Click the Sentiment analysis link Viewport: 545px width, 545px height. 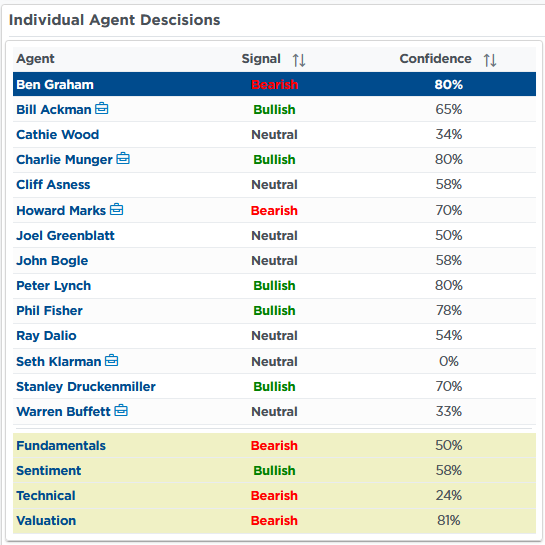pyautogui.click(x=49, y=471)
